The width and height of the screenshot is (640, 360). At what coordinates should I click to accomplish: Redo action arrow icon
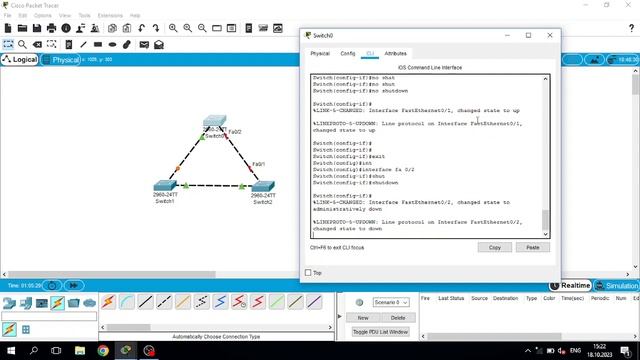point(156,28)
